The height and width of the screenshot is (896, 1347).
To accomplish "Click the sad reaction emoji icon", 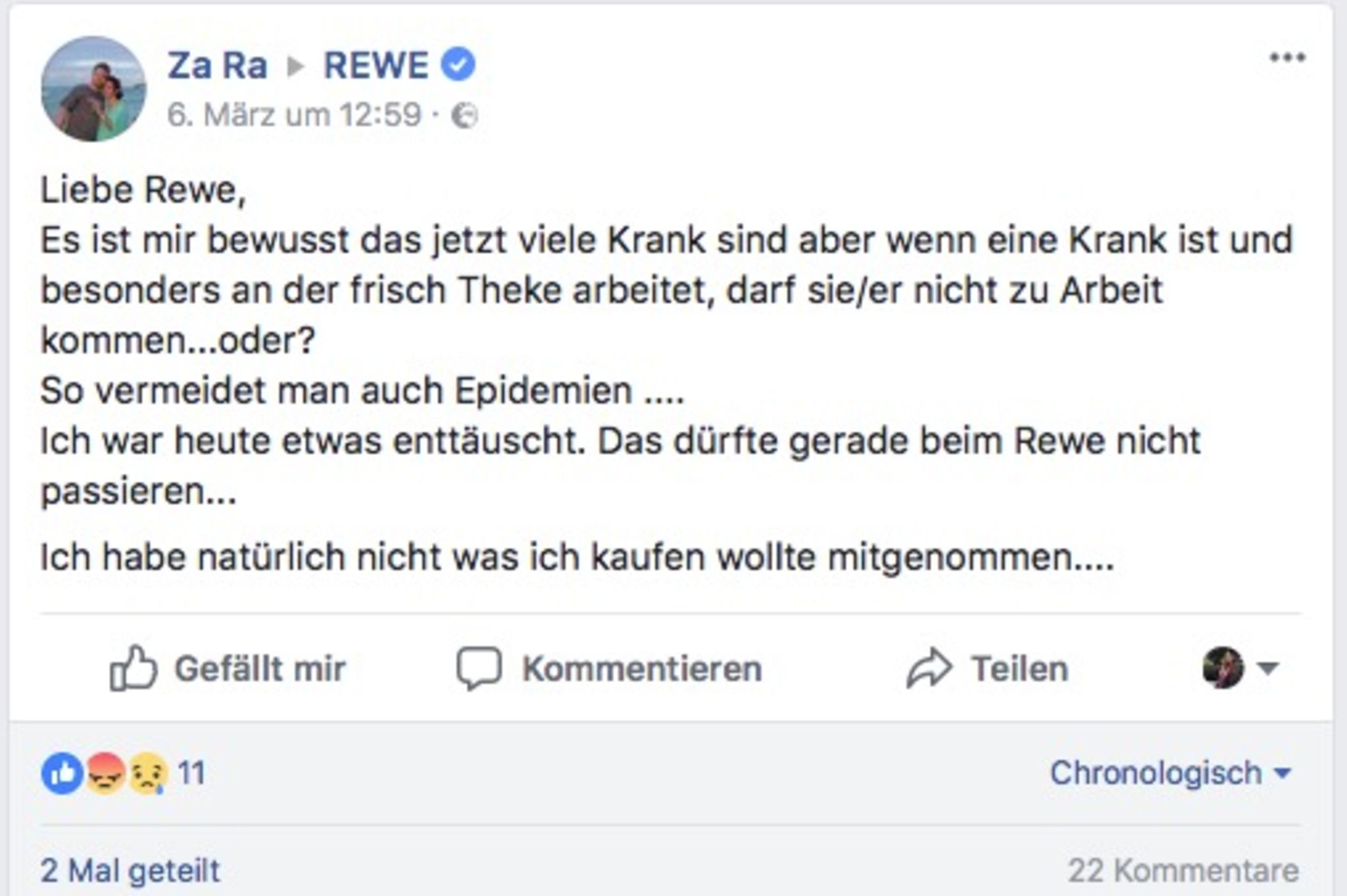I will pyautogui.click(x=148, y=773).
